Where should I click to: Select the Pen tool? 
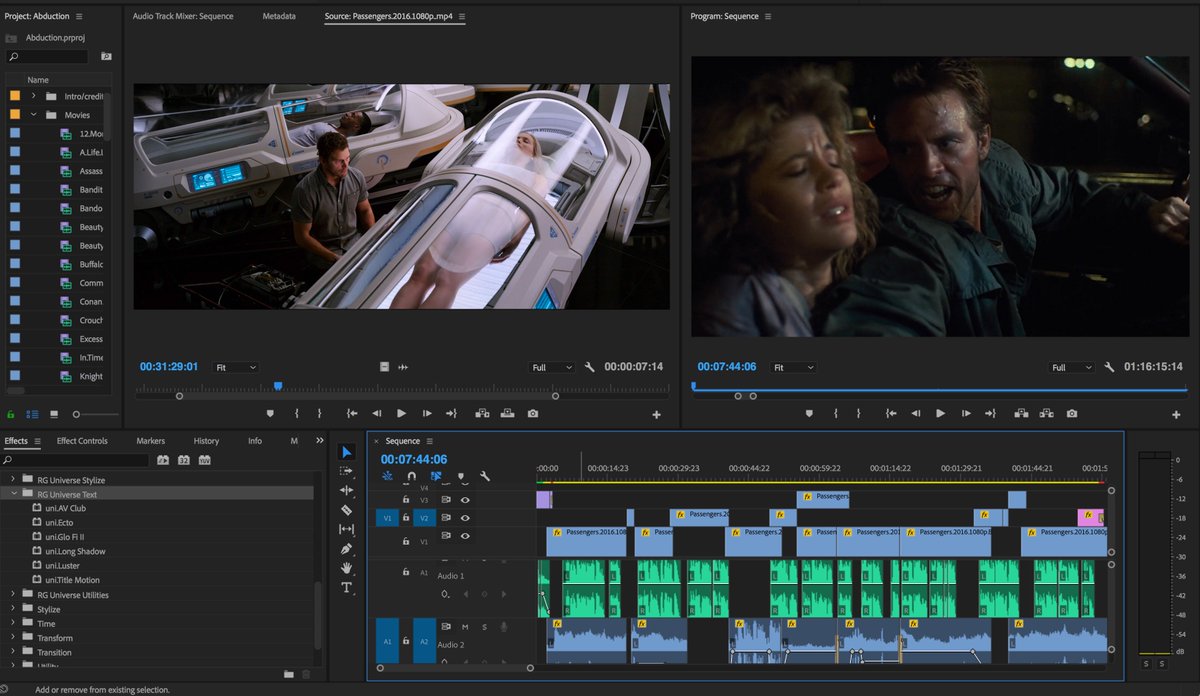tap(347, 549)
